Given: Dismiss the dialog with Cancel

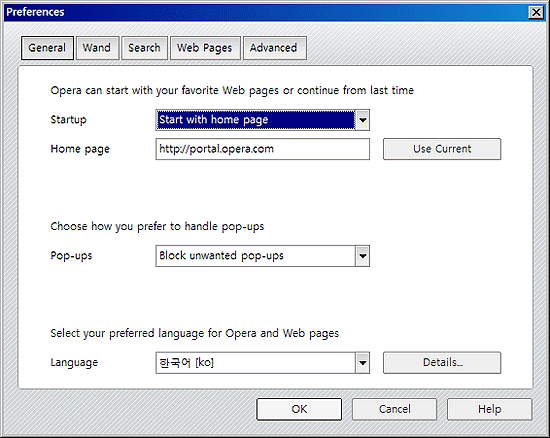Looking at the screenshot, I should coord(395,409).
